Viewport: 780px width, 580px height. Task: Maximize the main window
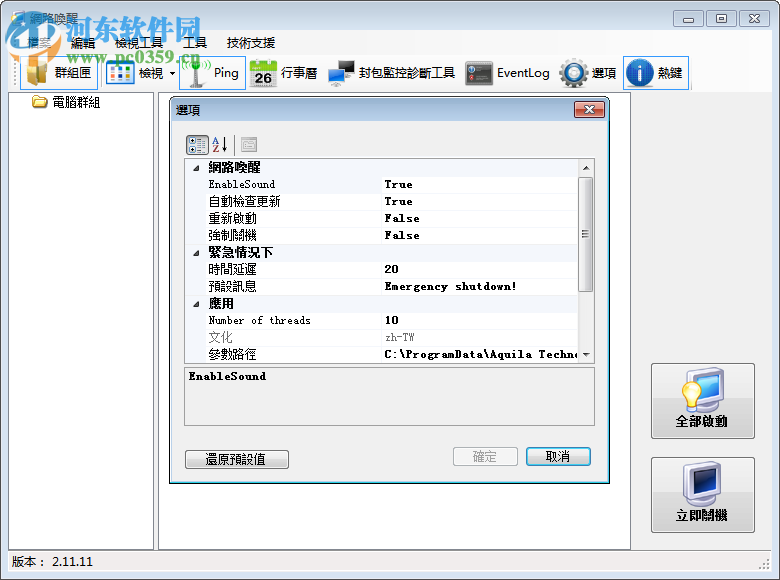721,19
